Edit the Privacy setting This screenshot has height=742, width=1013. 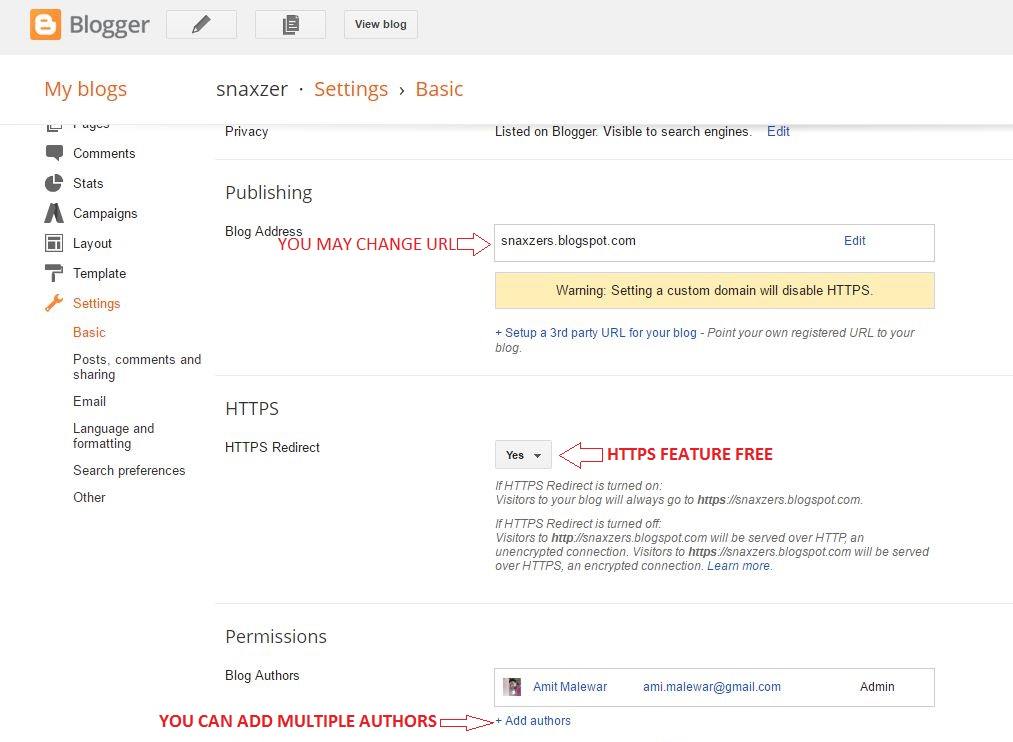pyautogui.click(x=778, y=131)
